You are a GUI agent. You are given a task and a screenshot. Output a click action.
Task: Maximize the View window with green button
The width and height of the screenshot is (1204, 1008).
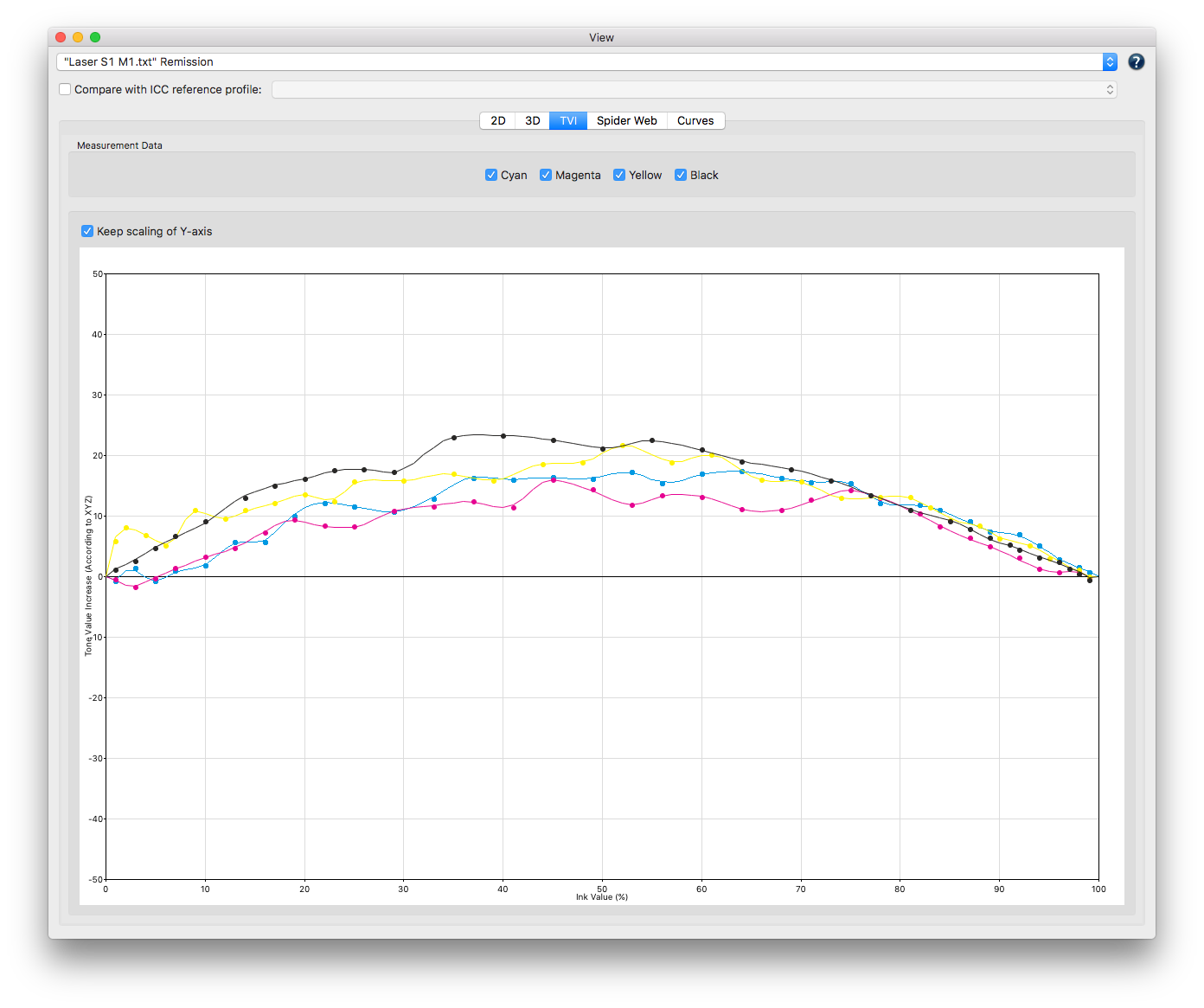[x=95, y=37]
